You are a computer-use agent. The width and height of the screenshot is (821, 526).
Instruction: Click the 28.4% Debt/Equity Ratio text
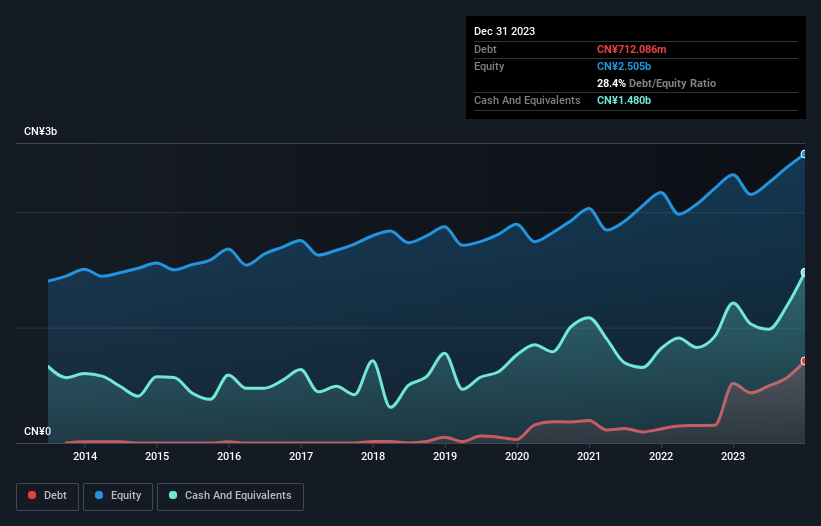point(656,83)
